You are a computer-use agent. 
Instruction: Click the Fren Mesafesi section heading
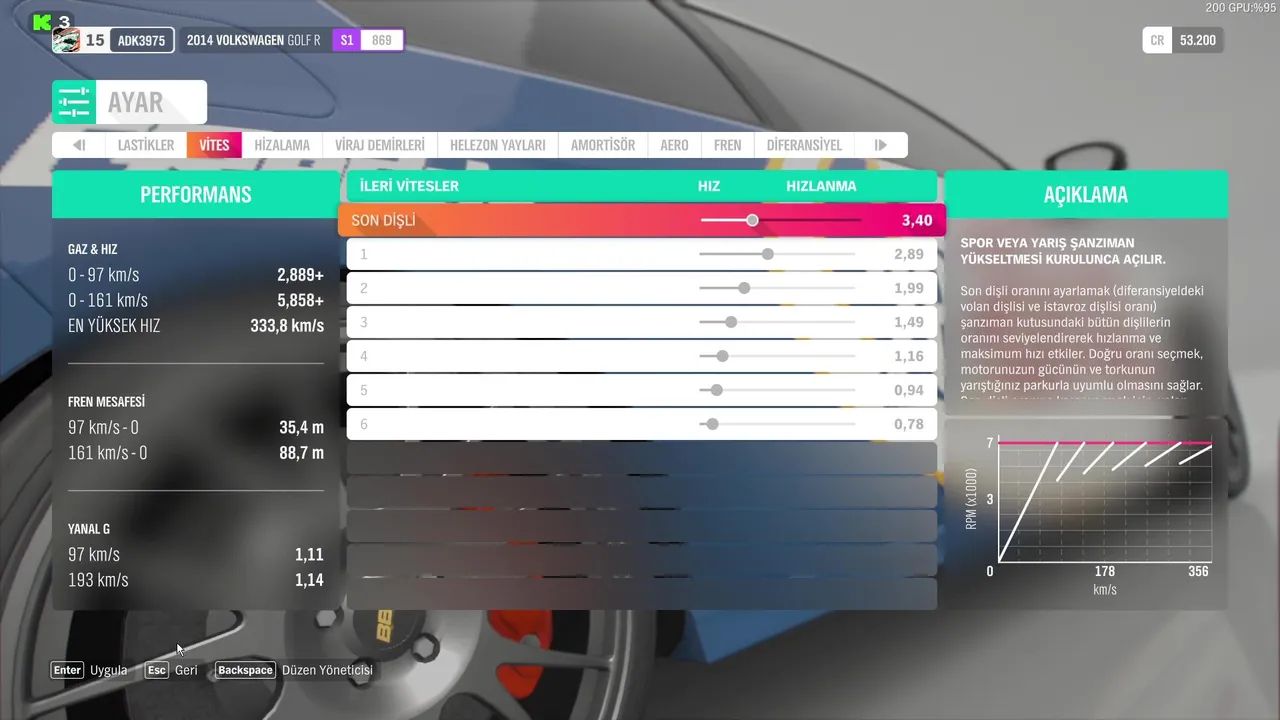[107, 402]
